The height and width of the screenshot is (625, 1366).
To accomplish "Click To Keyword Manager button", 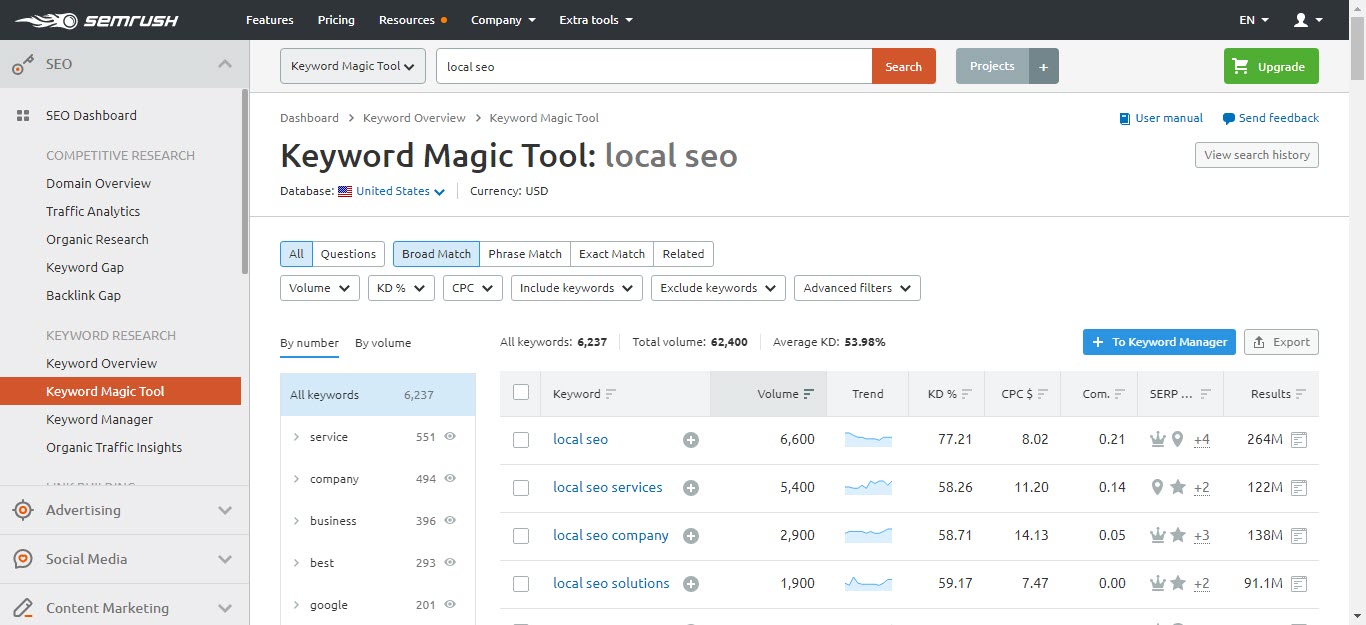I will click(x=1160, y=342).
